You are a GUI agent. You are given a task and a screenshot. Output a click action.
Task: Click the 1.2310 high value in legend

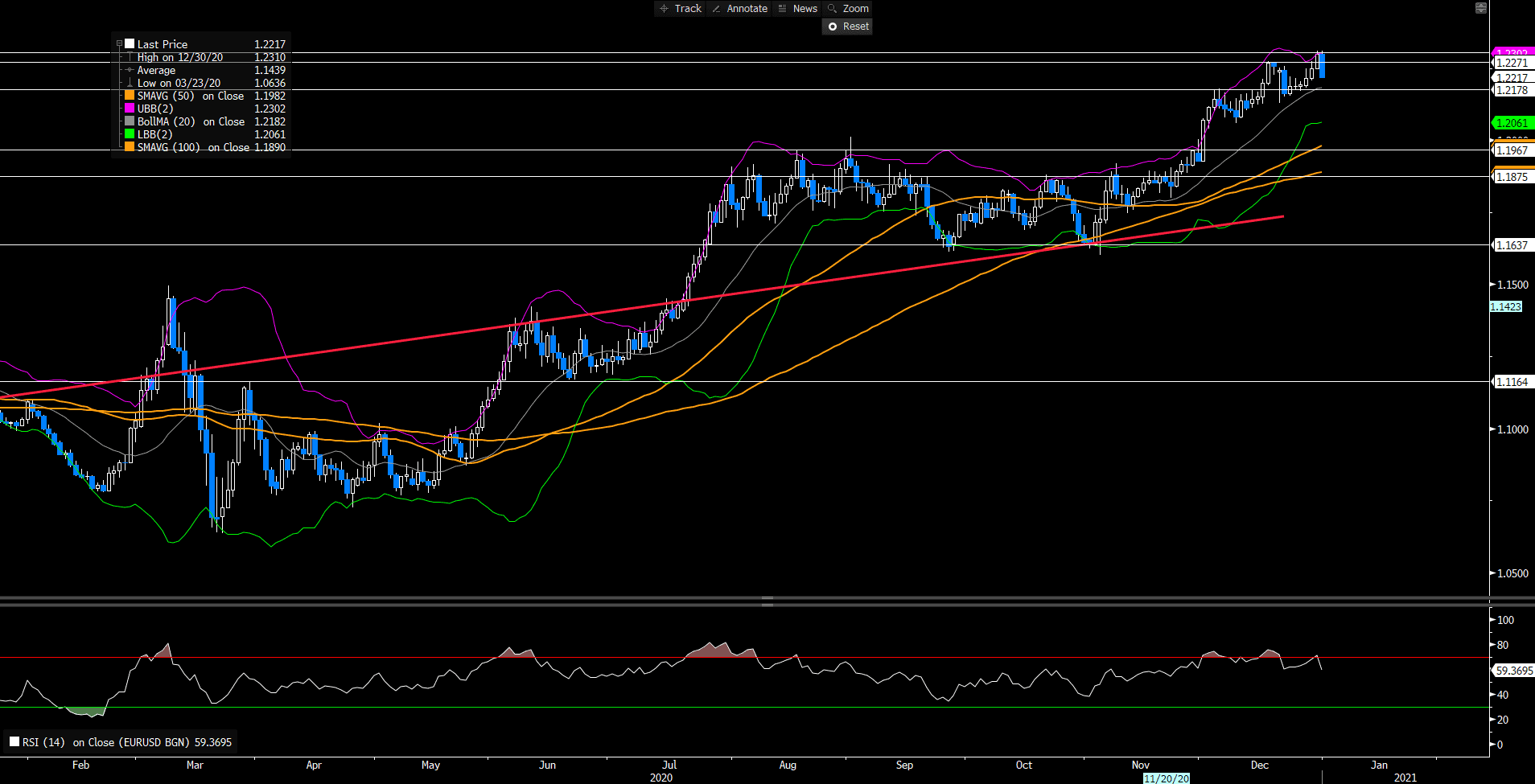pyautogui.click(x=270, y=57)
